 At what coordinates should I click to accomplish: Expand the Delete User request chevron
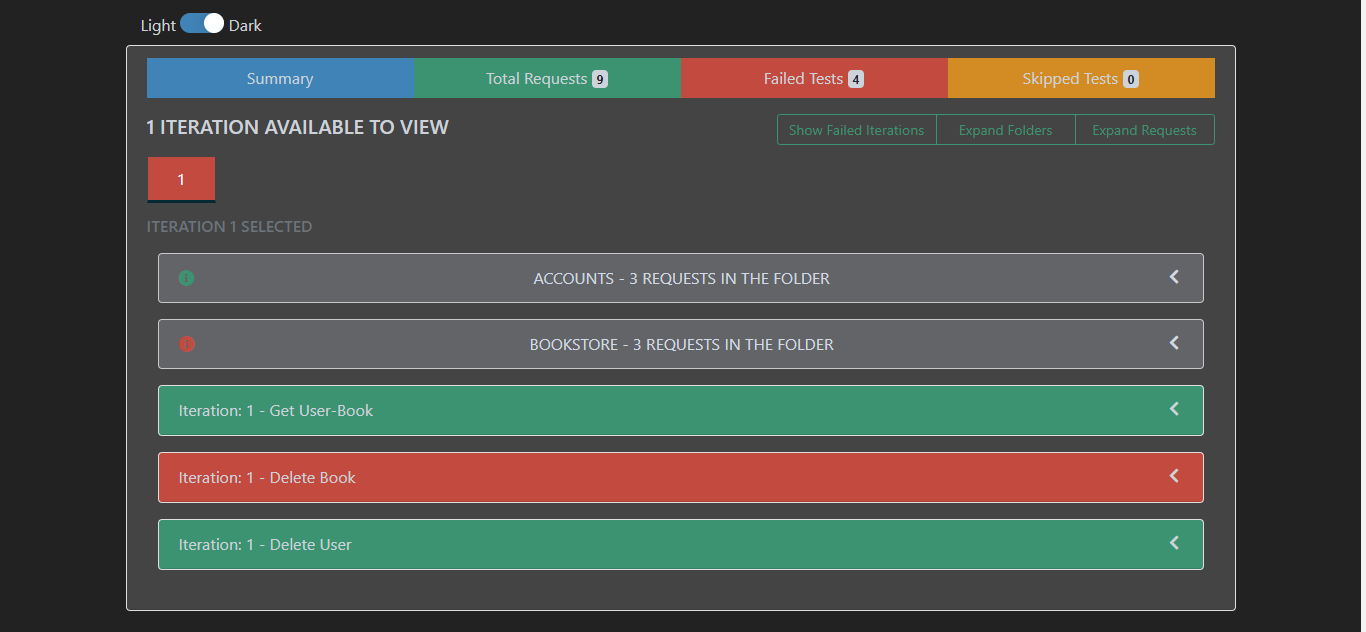pos(1174,543)
